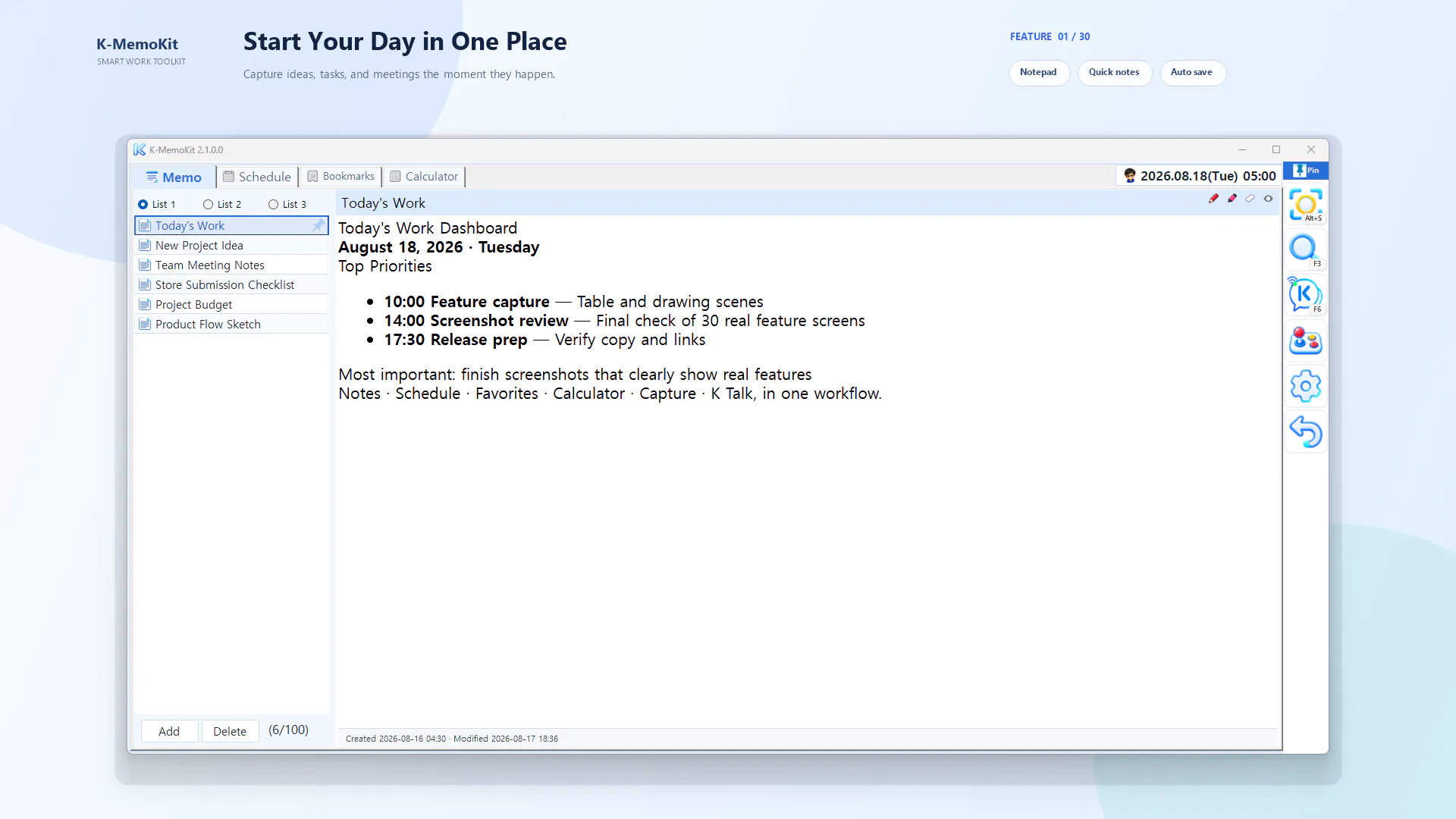Click the 'Top Priorities' line in memo
The height and width of the screenshot is (819, 1456).
[x=384, y=266]
